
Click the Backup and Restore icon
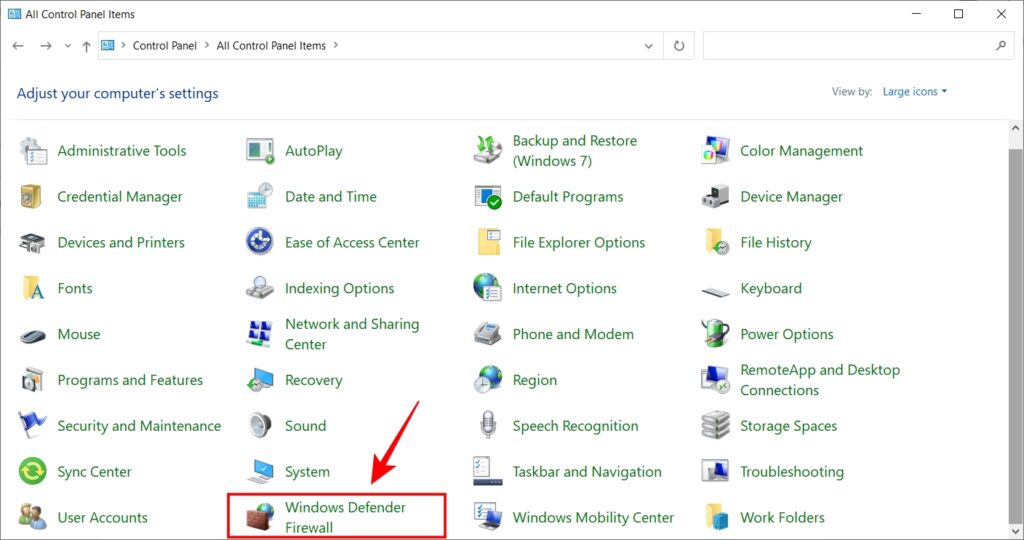coord(488,151)
